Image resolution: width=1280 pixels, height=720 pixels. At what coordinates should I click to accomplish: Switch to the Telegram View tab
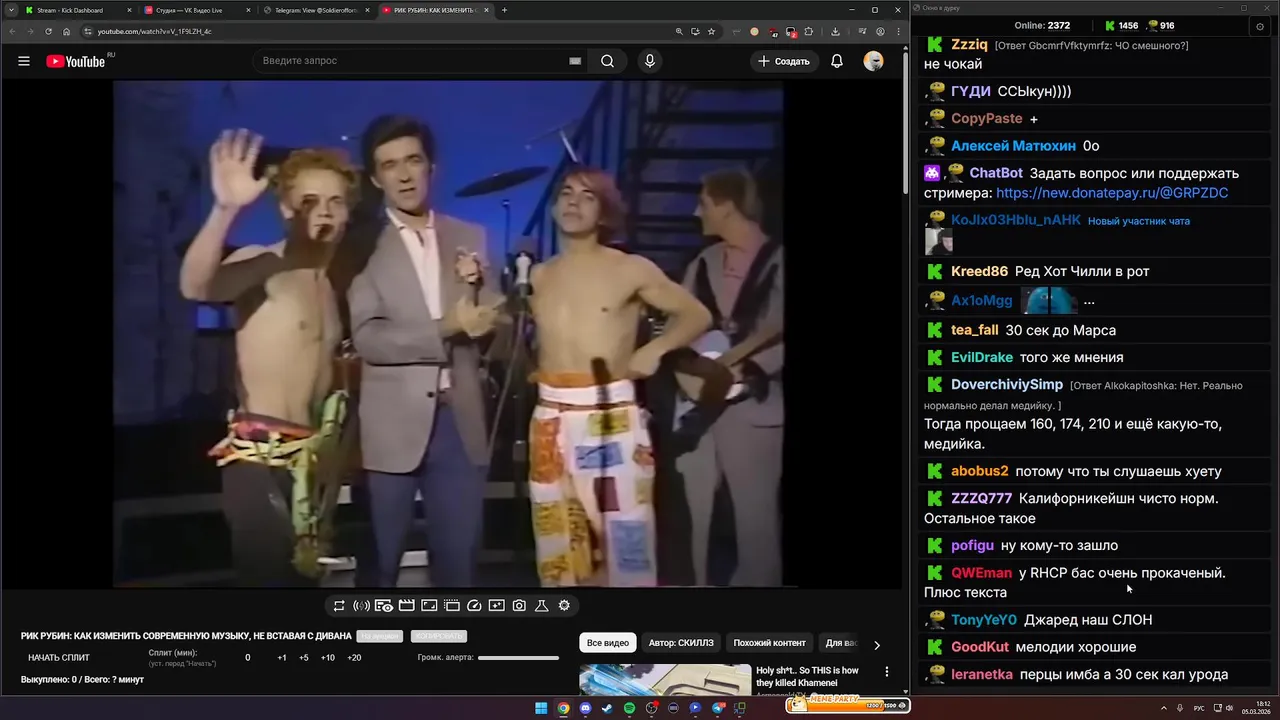tap(316, 10)
